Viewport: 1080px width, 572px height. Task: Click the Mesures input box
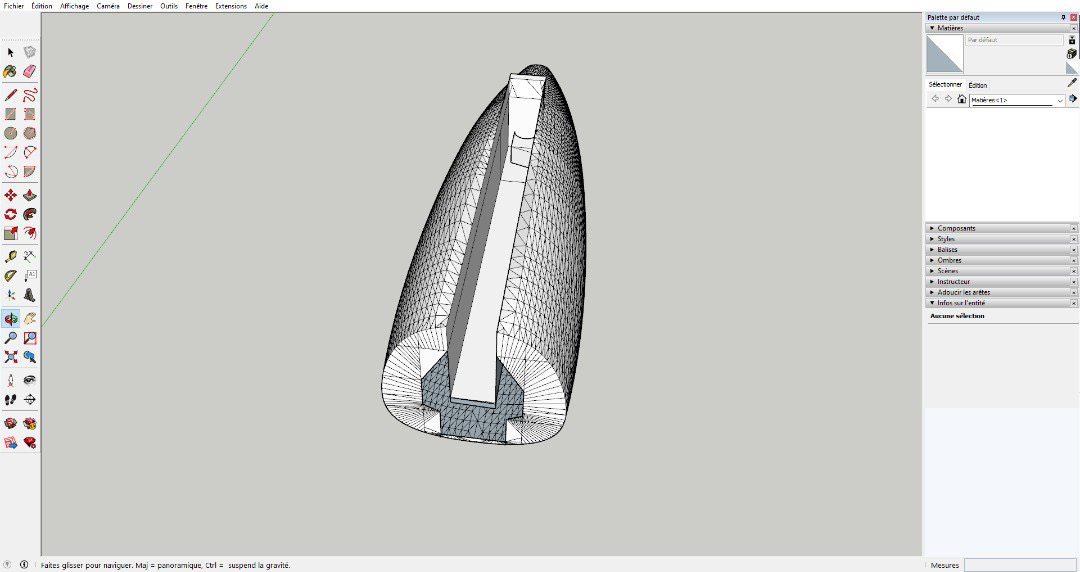coord(1020,565)
